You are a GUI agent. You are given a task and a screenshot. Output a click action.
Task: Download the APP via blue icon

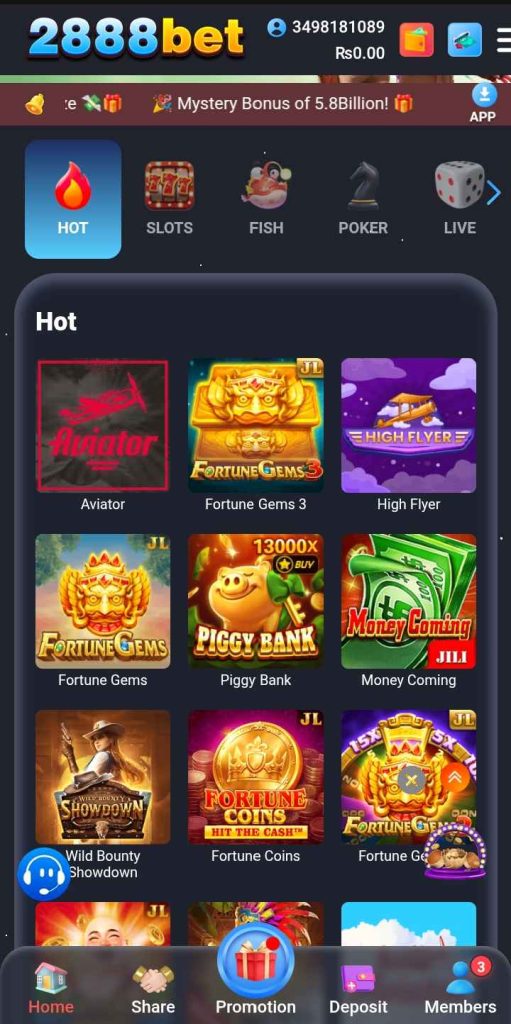click(484, 104)
